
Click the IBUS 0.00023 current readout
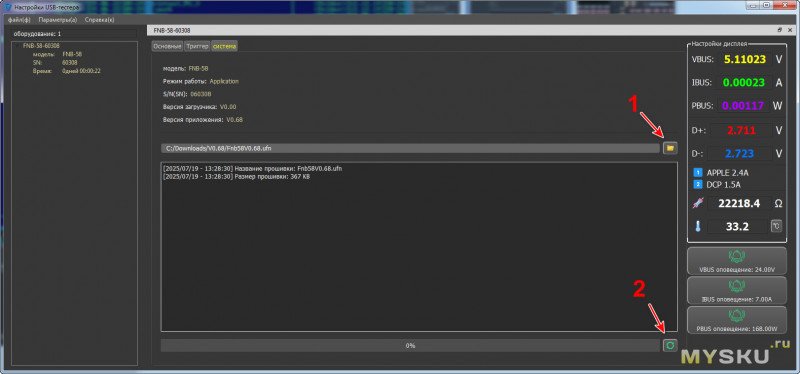(745, 83)
